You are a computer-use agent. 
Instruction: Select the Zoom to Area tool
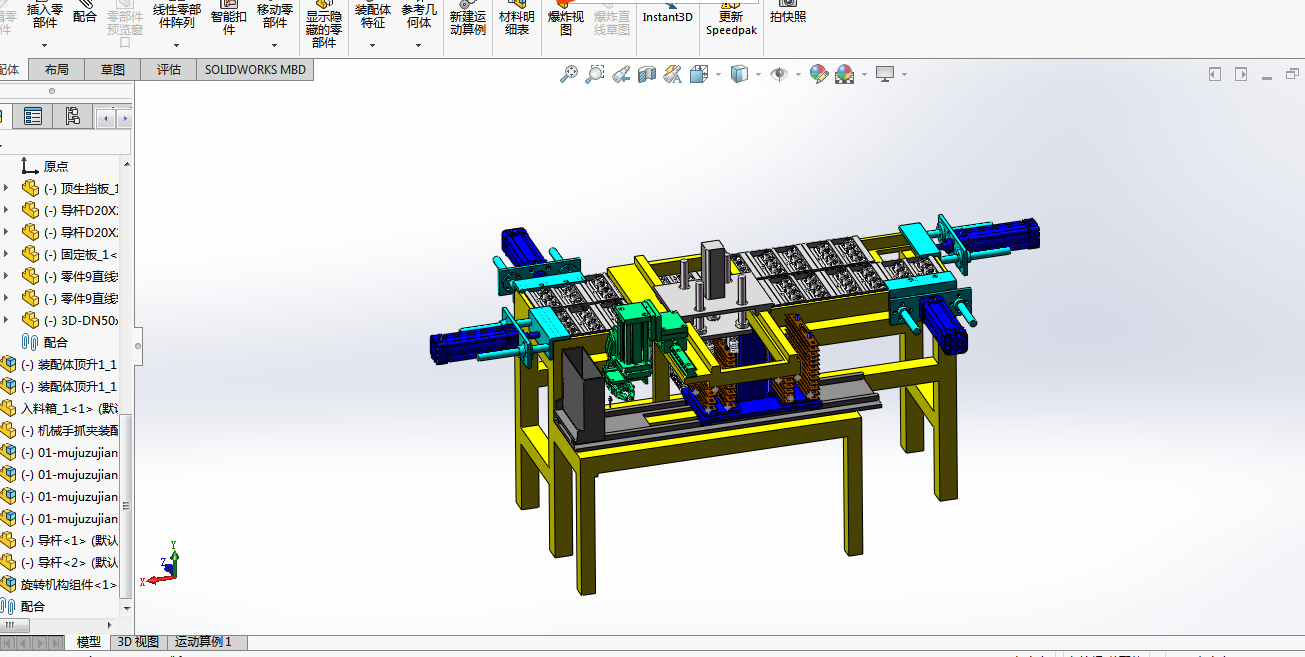click(x=595, y=74)
